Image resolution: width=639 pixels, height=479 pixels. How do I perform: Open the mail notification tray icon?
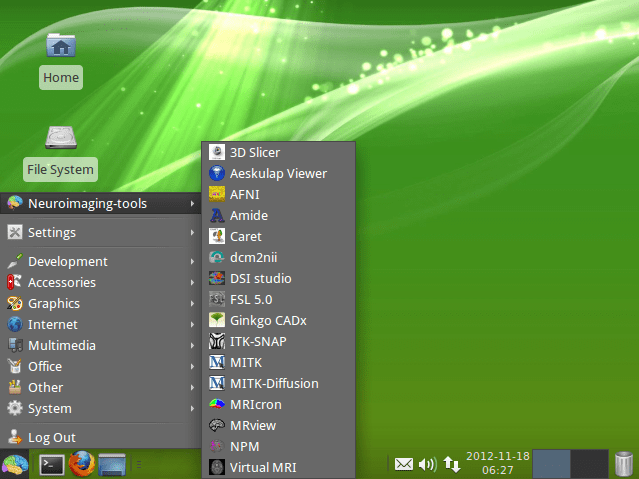[404, 464]
